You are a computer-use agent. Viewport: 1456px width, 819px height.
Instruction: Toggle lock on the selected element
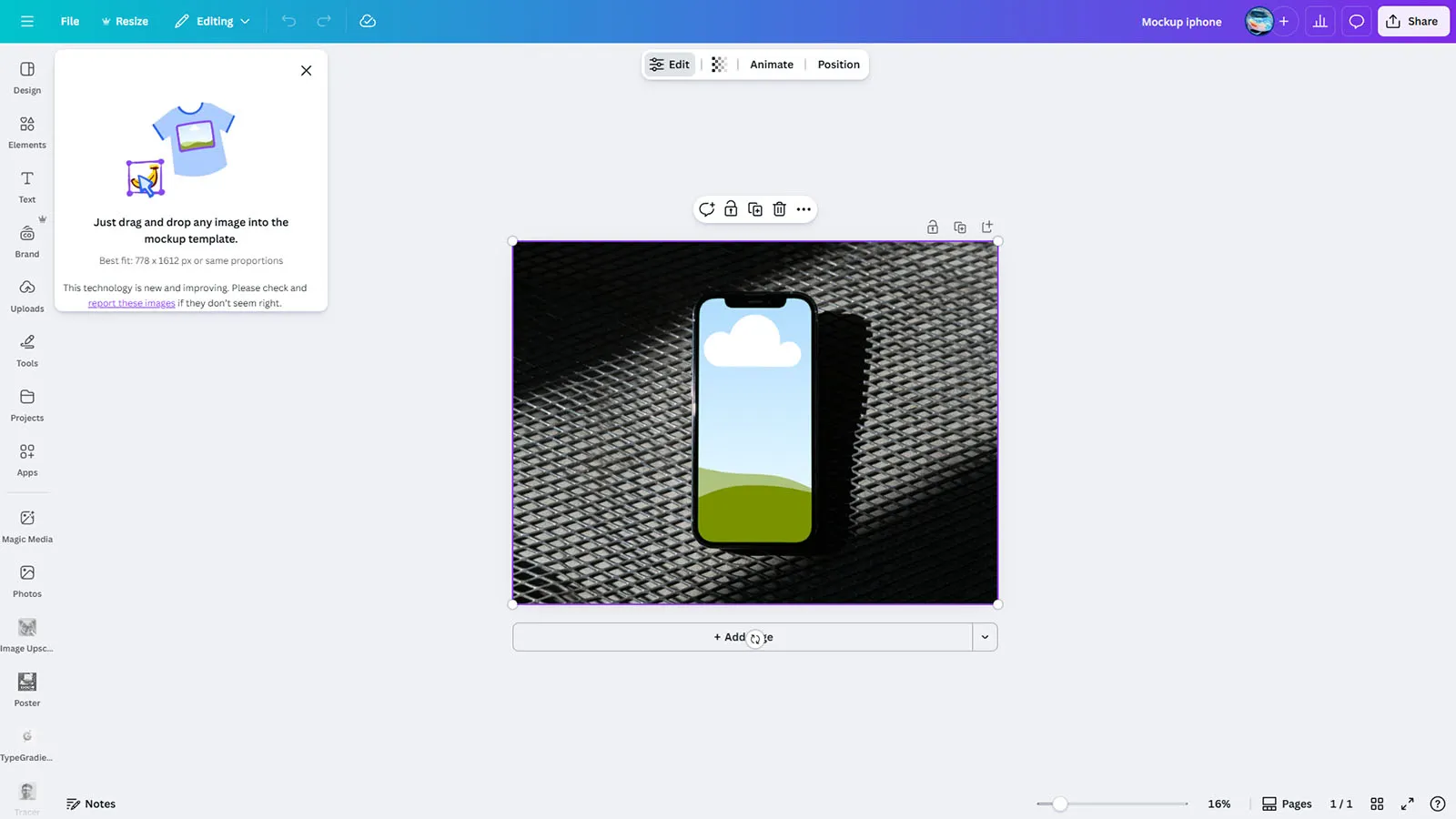click(x=731, y=209)
